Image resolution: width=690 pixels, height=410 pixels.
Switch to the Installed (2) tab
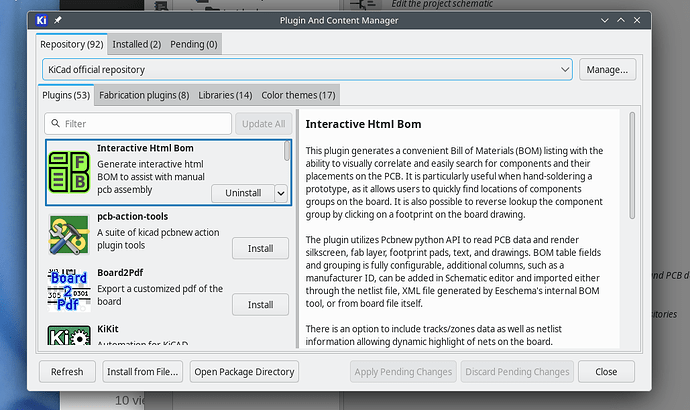pyautogui.click(x=136, y=44)
